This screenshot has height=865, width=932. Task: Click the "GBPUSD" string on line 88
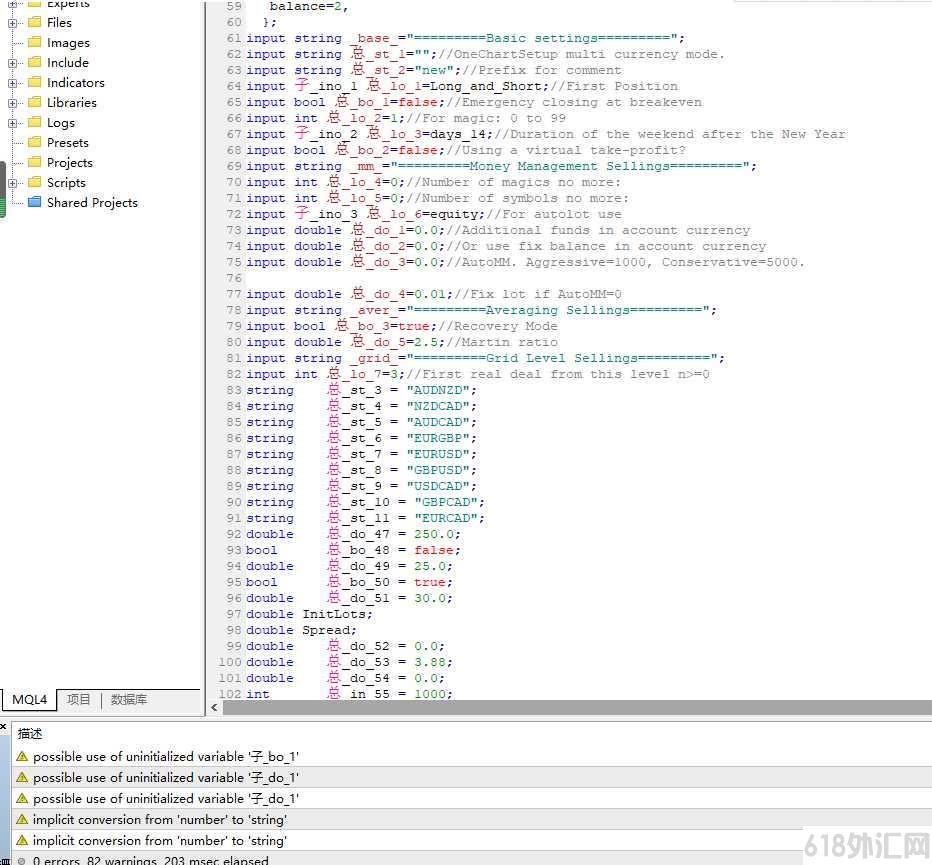pyautogui.click(x=438, y=471)
